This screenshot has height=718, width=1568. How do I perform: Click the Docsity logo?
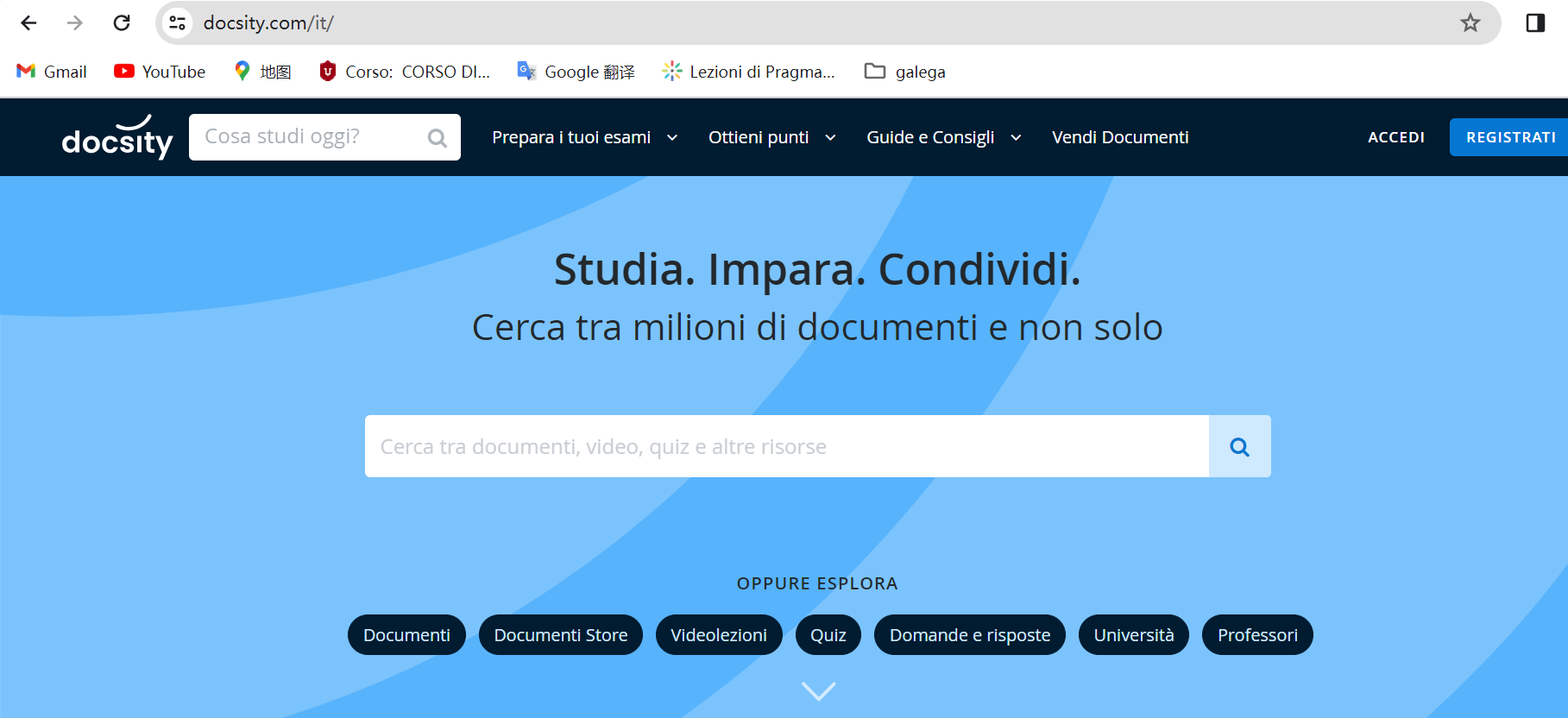117,137
